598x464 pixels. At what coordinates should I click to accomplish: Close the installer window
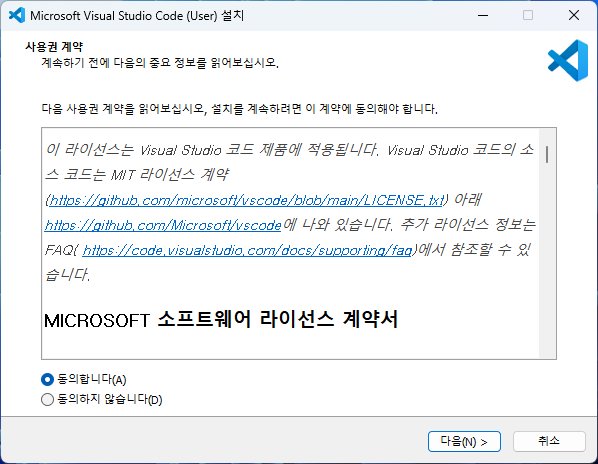(574, 15)
